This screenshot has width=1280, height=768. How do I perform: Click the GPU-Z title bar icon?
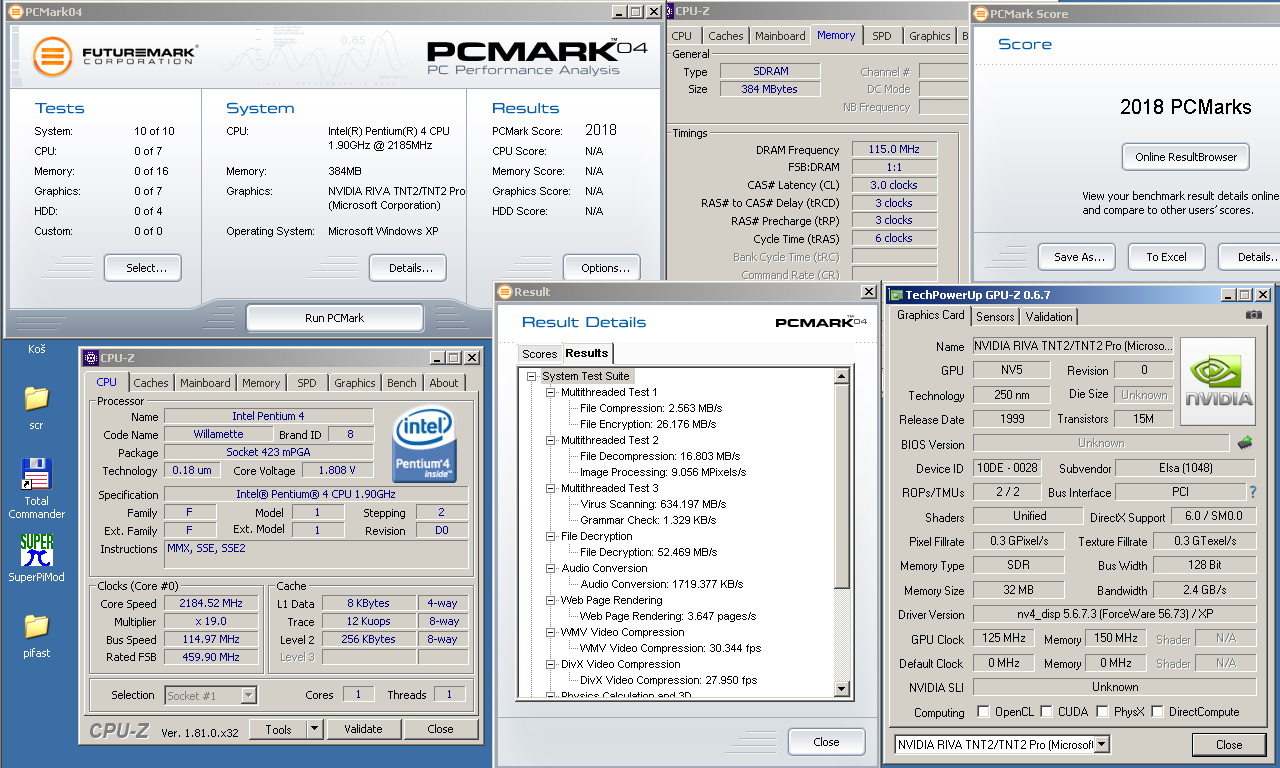[x=896, y=295]
